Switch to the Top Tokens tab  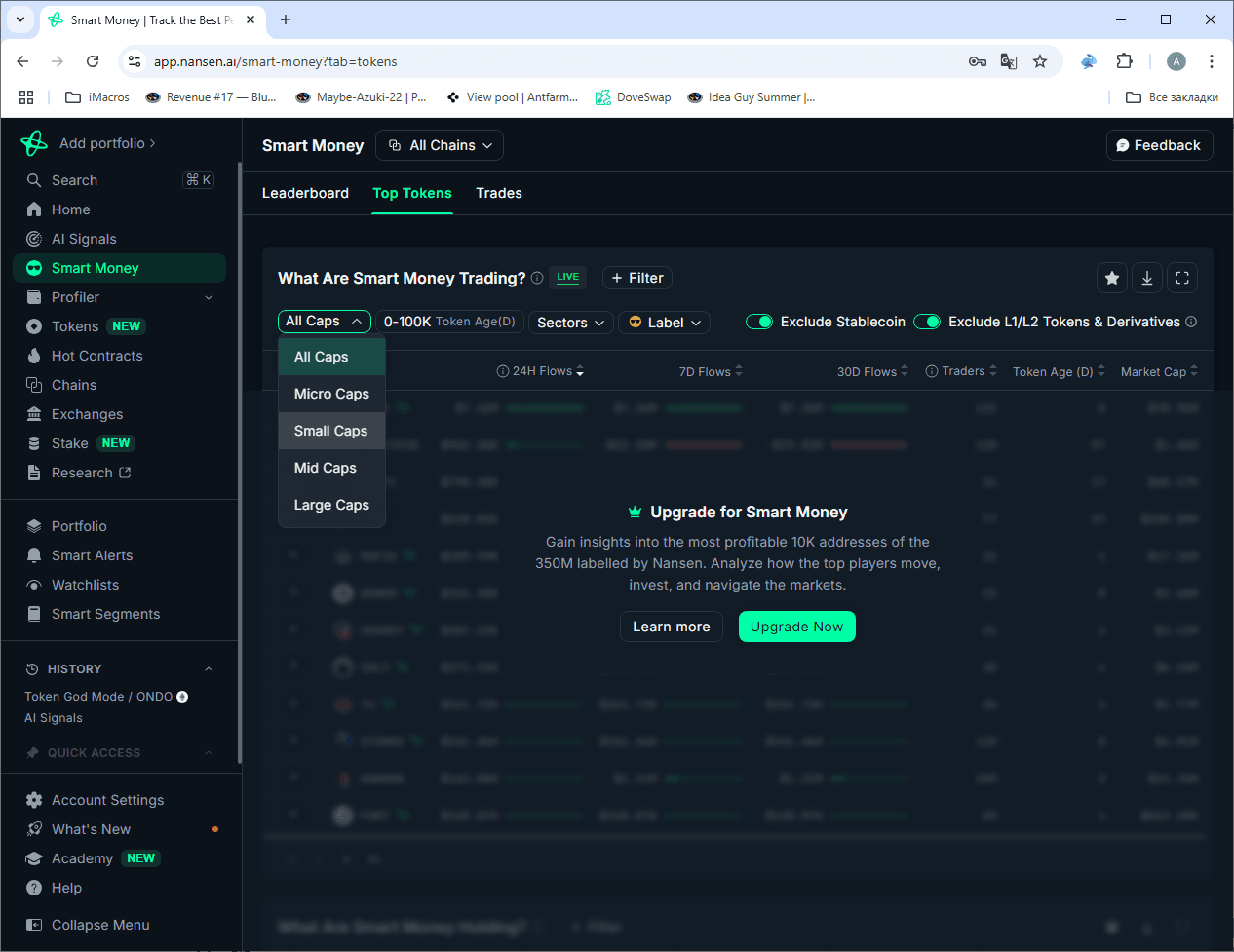click(x=412, y=193)
